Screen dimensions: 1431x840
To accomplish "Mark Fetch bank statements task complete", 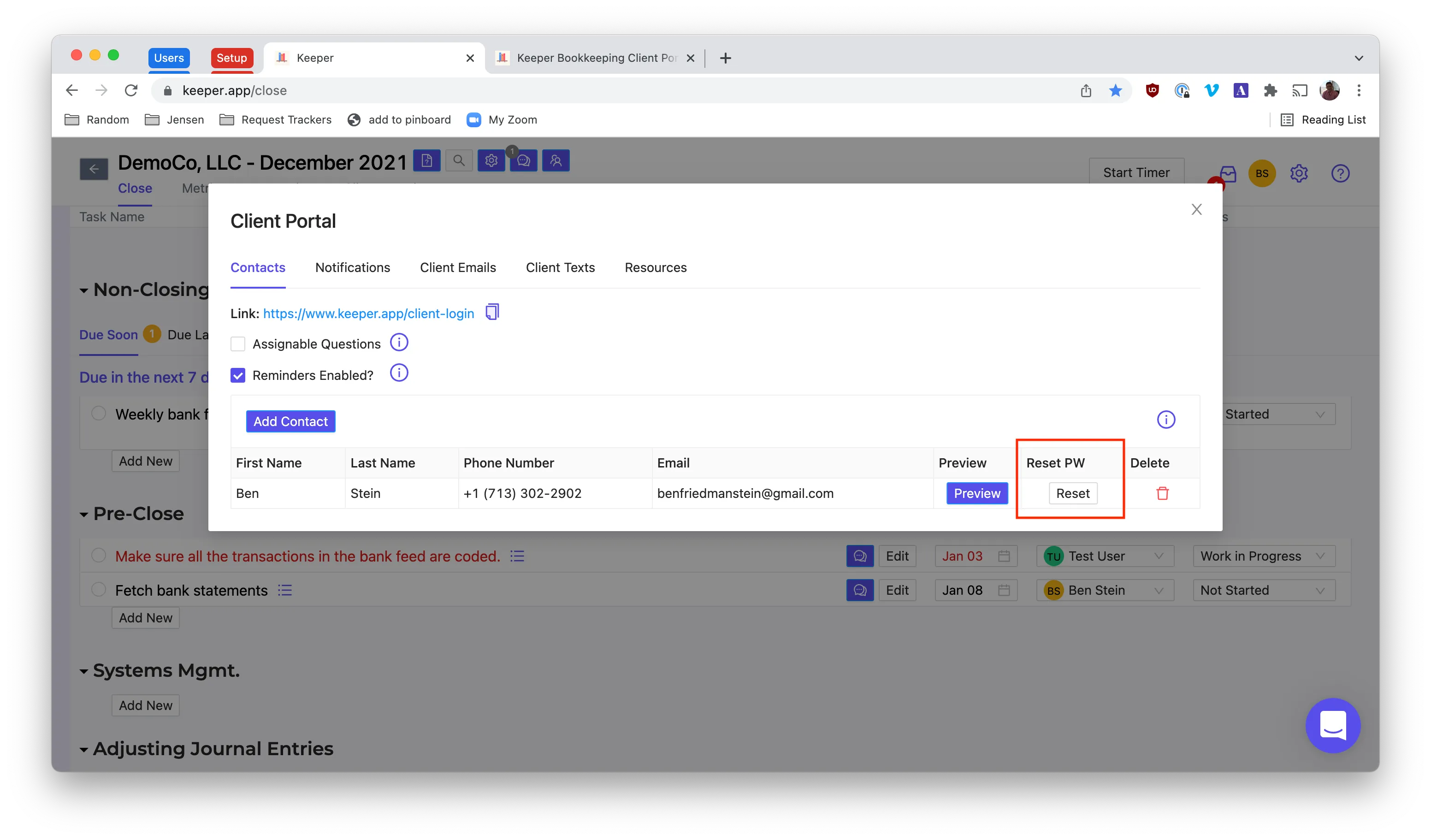I will [x=99, y=590].
